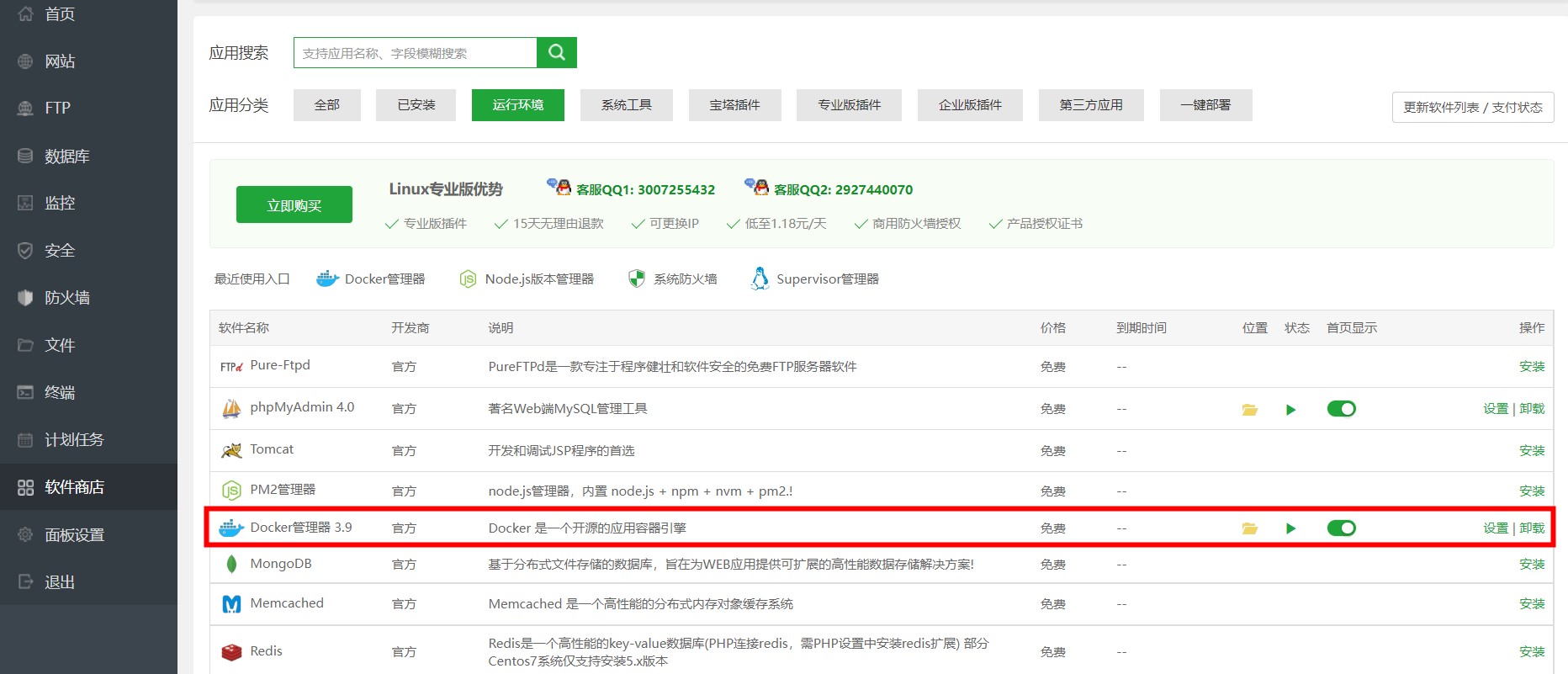Click the FTP sidebar icon
Viewport: 1568px width, 674px height.
click(x=25, y=108)
